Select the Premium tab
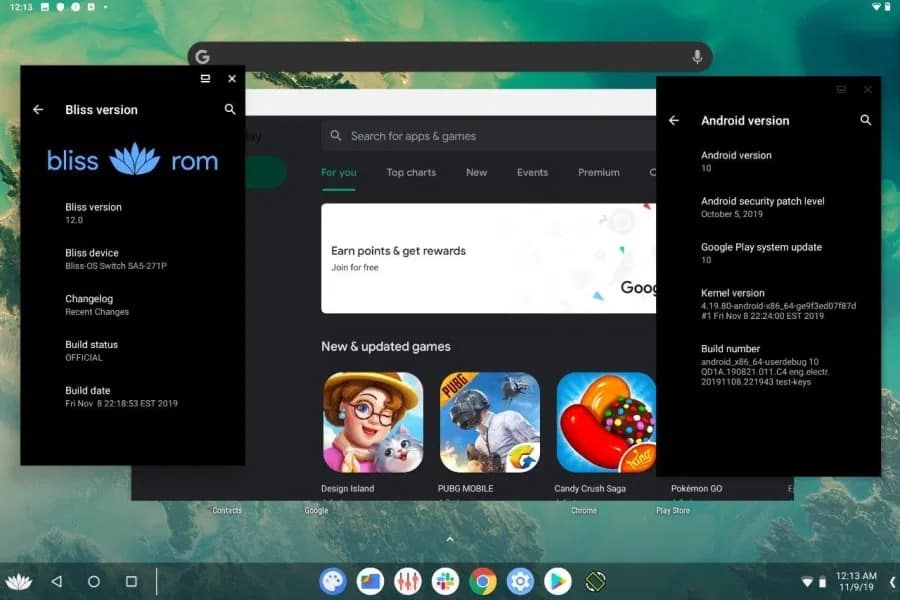The height and width of the screenshot is (600, 900). pyautogui.click(x=598, y=172)
